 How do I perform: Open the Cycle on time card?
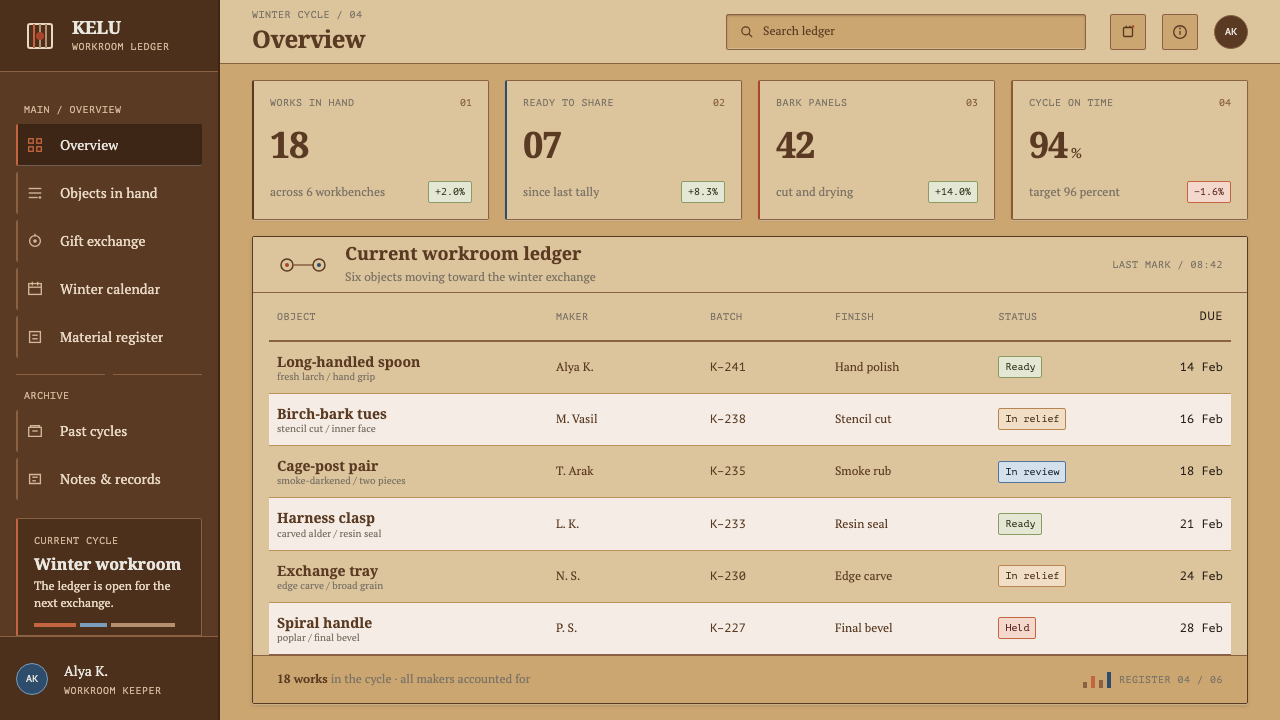1129,150
